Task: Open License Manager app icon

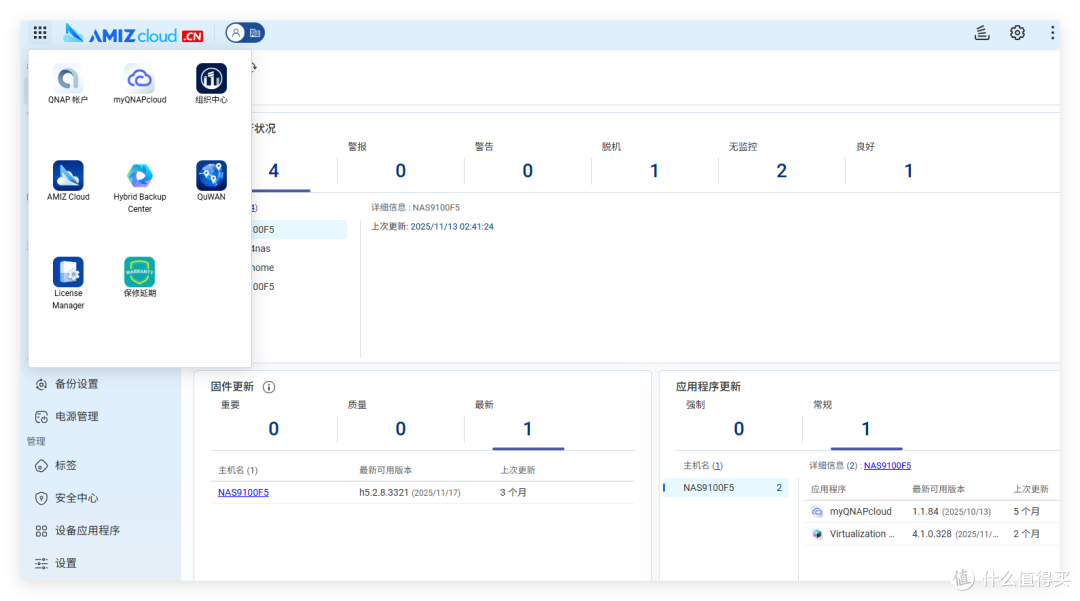Action: coord(68,272)
